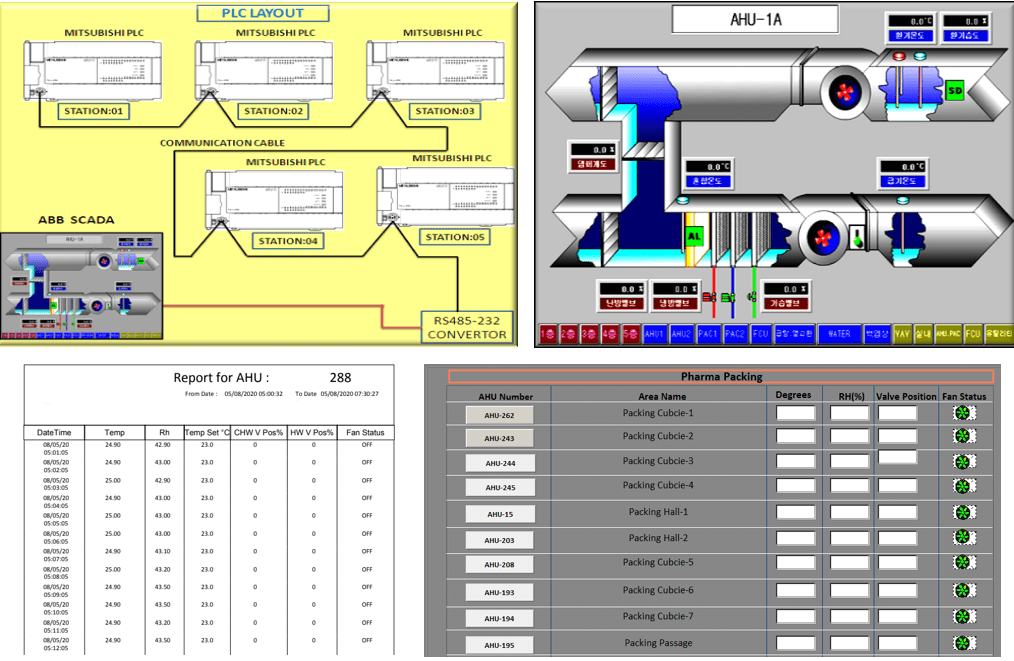1014x661 pixels.
Task: Click the AHU-1A title box
Action: coord(755,19)
